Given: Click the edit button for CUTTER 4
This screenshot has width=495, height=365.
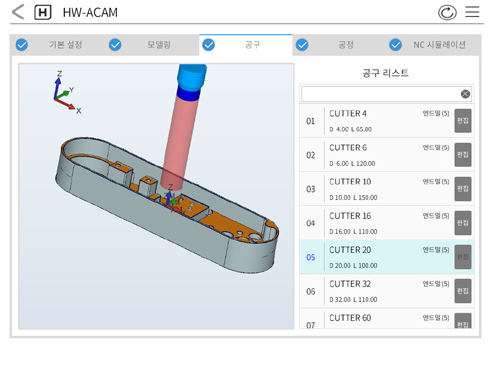Looking at the screenshot, I should (463, 121).
